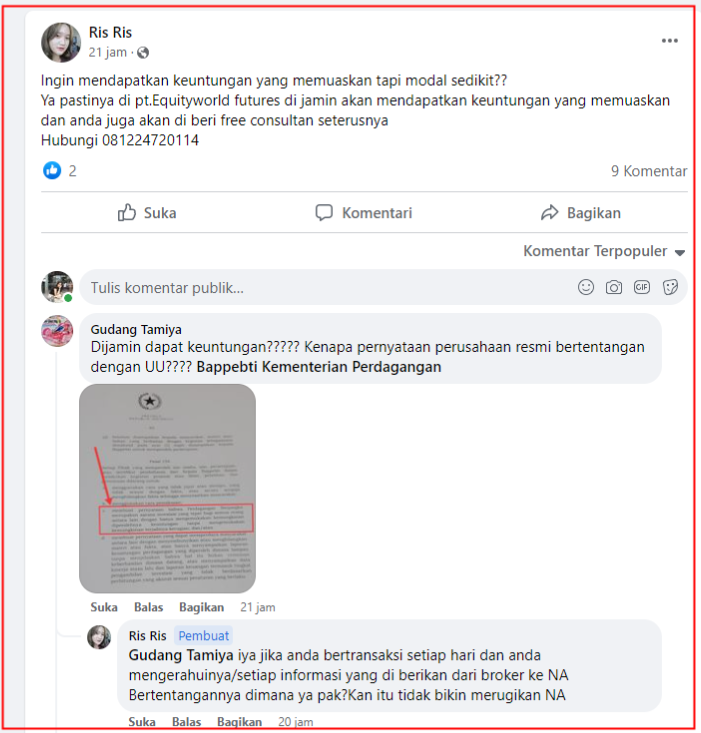Open the sticker picker icon

pos(670,287)
